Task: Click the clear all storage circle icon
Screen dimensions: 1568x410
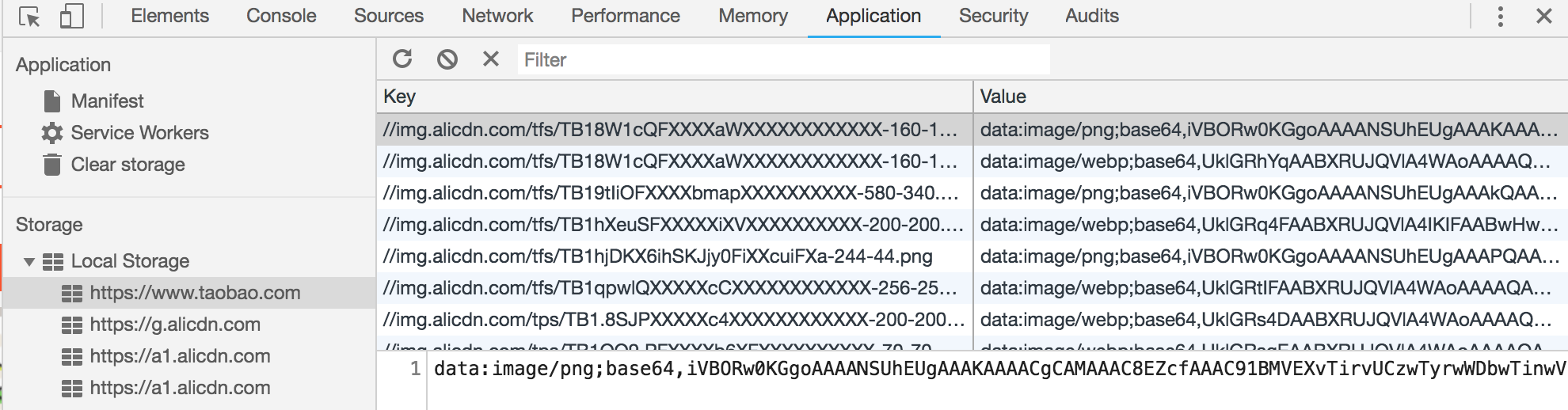Action: pos(447,59)
